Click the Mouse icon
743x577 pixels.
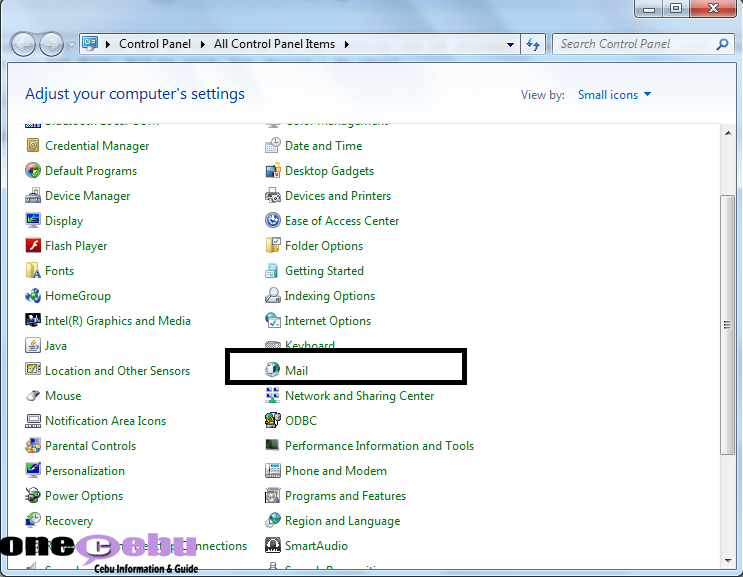point(33,396)
